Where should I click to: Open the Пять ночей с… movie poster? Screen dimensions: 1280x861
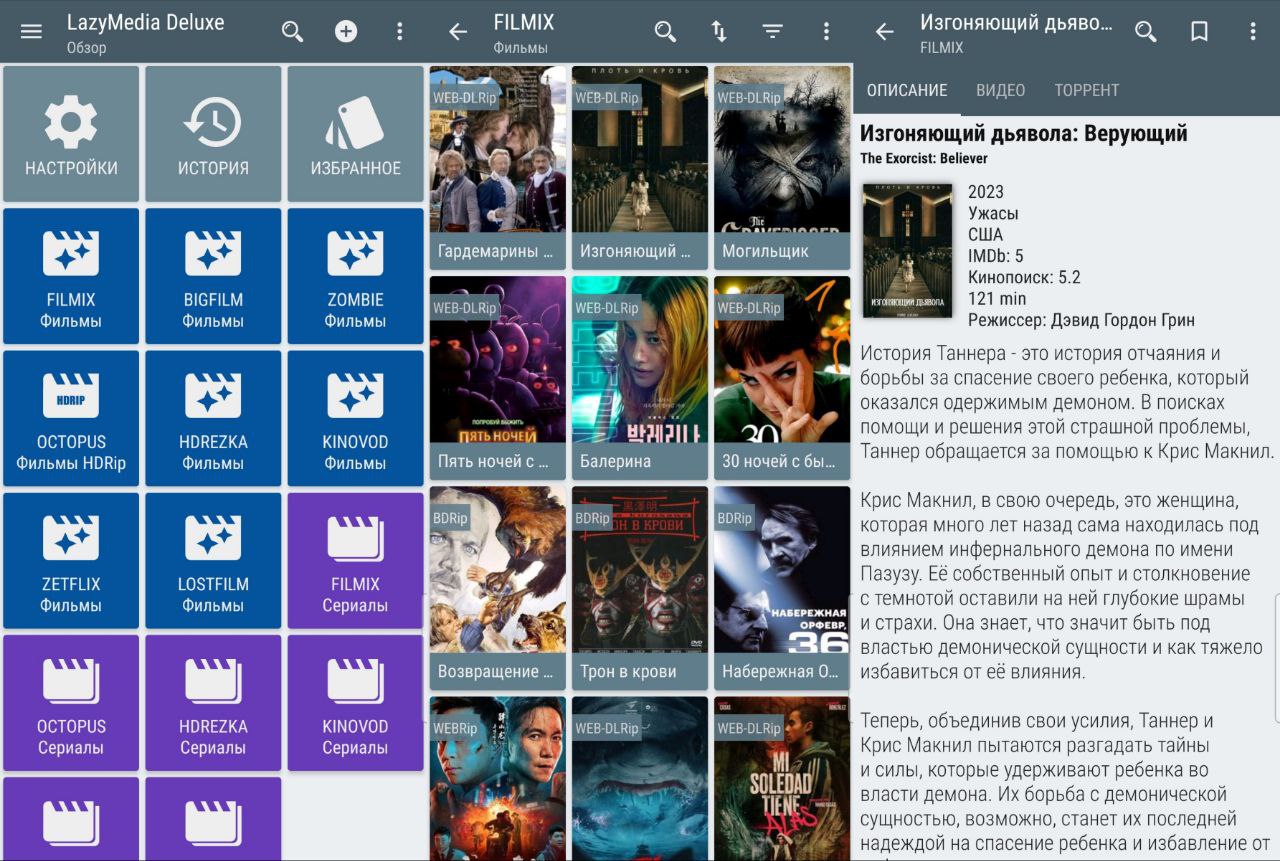point(498,378)
